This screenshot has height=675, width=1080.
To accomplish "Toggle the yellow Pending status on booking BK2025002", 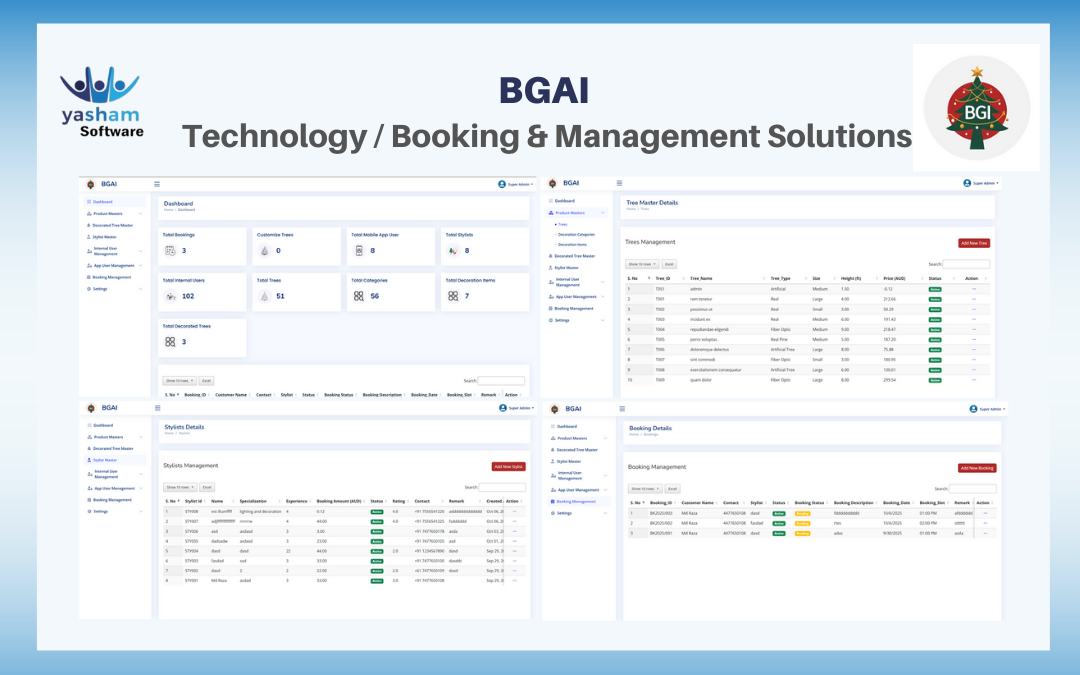I will click(x=803, y=524).
